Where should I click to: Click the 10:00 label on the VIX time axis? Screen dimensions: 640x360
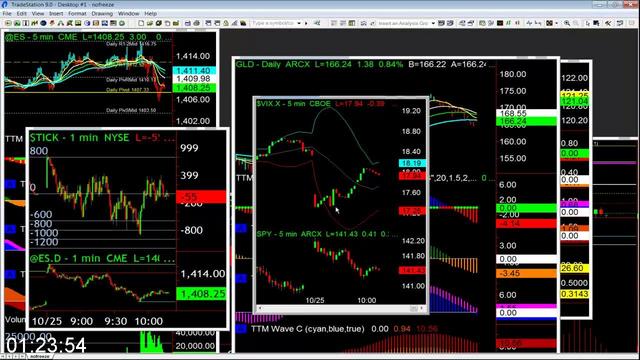coord(367,300)
